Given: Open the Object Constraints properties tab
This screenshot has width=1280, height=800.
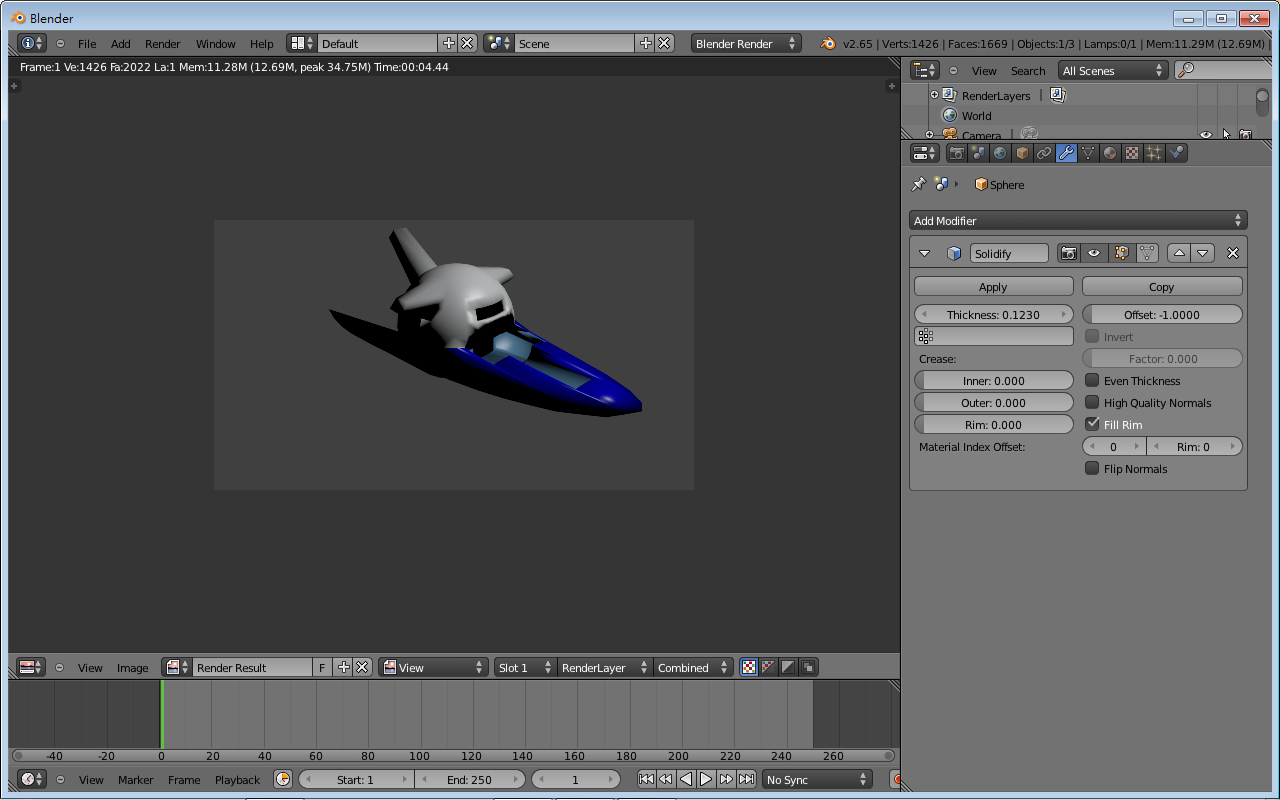Looking at the screenshot, I should 1044,152.
